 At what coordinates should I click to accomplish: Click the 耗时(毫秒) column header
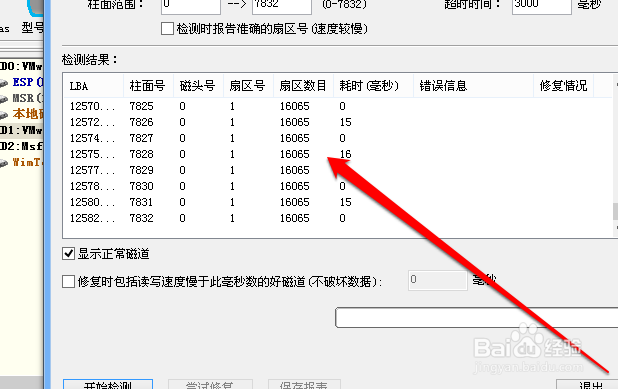[374, 86]
